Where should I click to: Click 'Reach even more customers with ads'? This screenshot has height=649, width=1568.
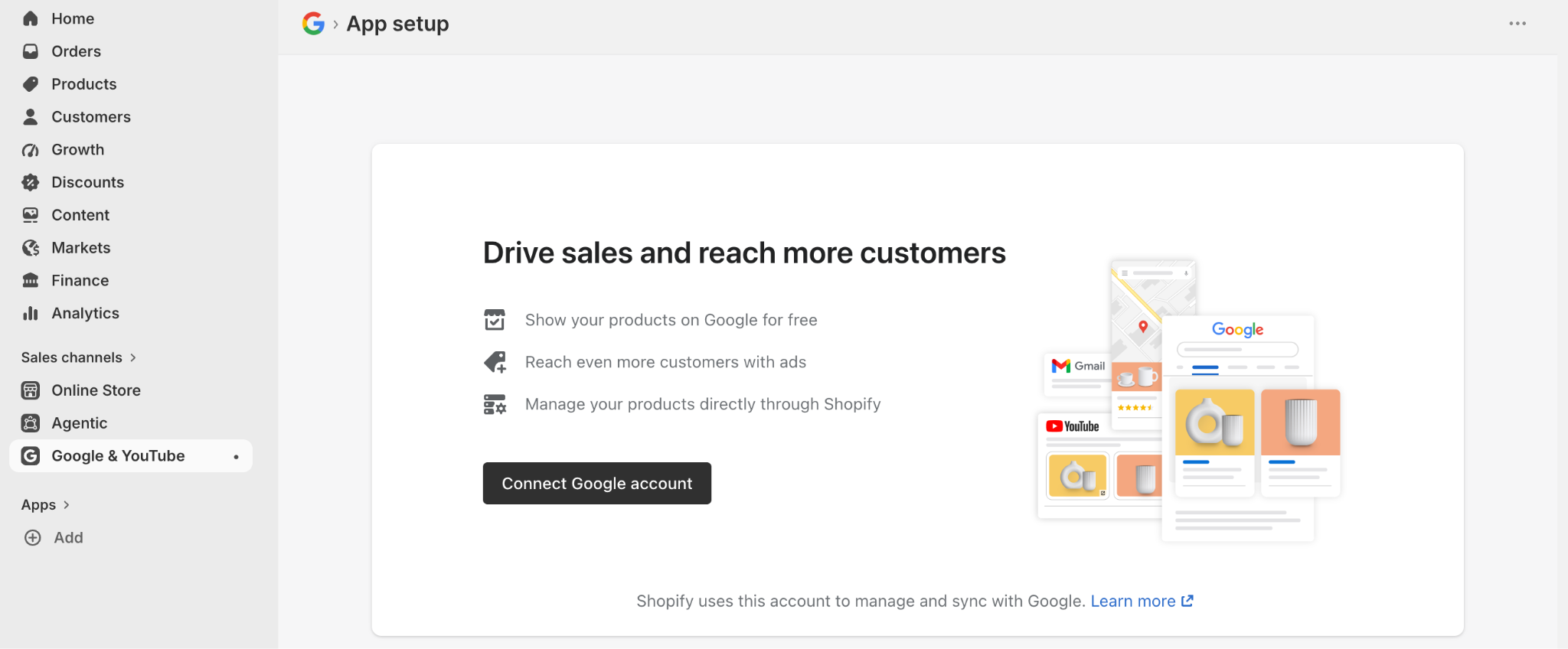click(666, 362)
